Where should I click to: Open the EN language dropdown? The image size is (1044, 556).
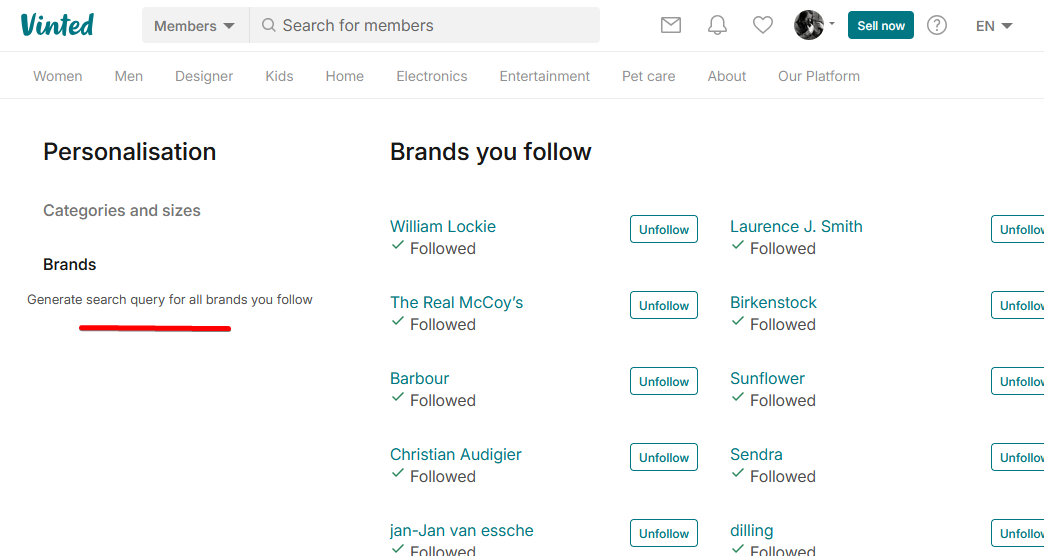(994, 26)
